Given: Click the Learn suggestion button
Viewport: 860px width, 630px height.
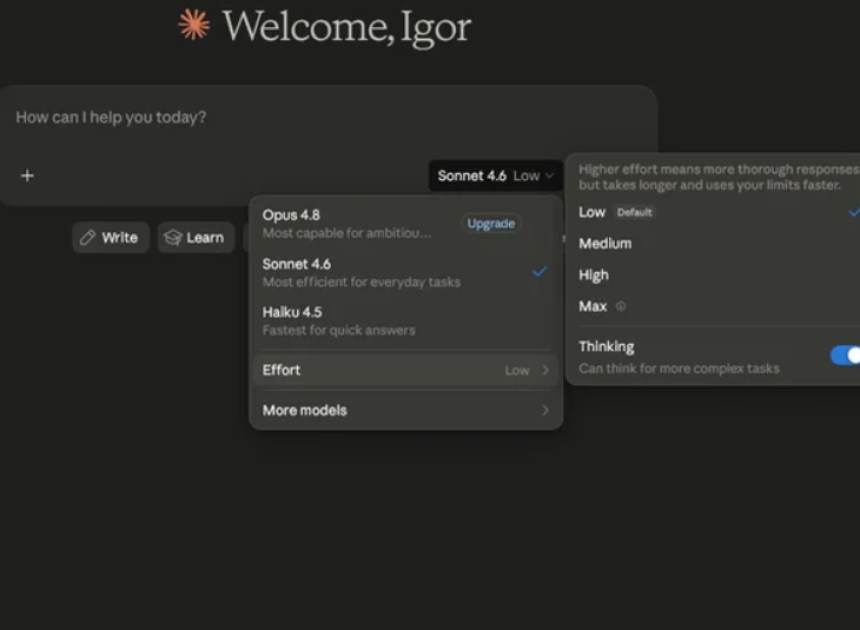Looking at the screenshot, I should coord(196,237).
